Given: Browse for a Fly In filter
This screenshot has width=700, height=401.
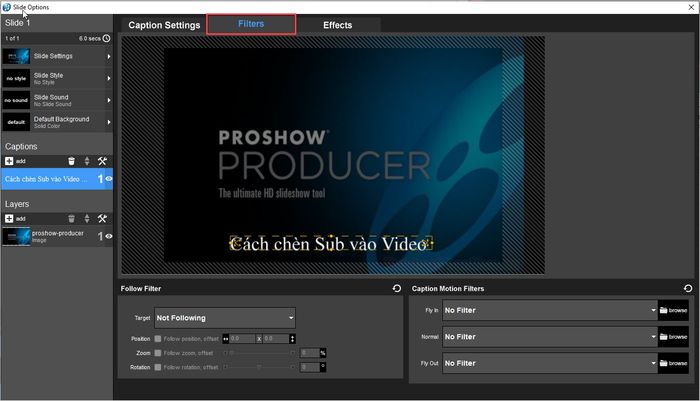Looking at the screenshot, I should [x=673, y=310].
